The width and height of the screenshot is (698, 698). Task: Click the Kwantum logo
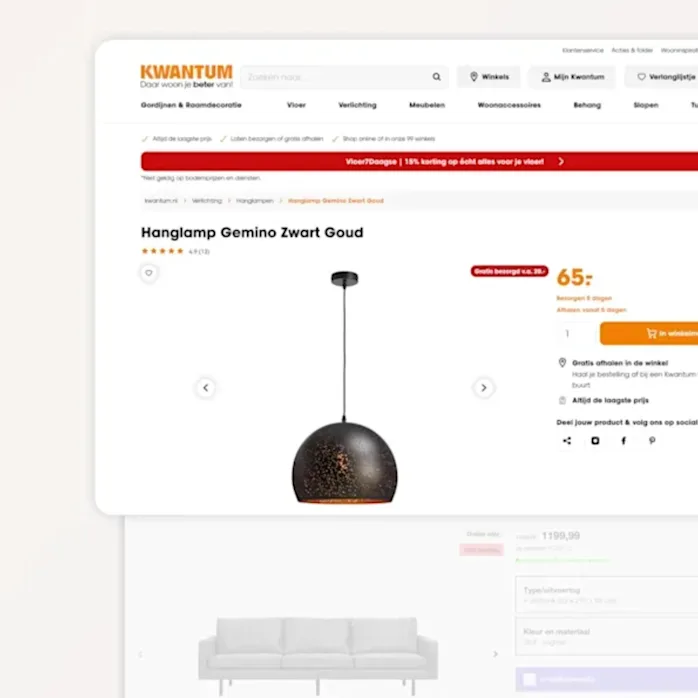click(186, 77)
